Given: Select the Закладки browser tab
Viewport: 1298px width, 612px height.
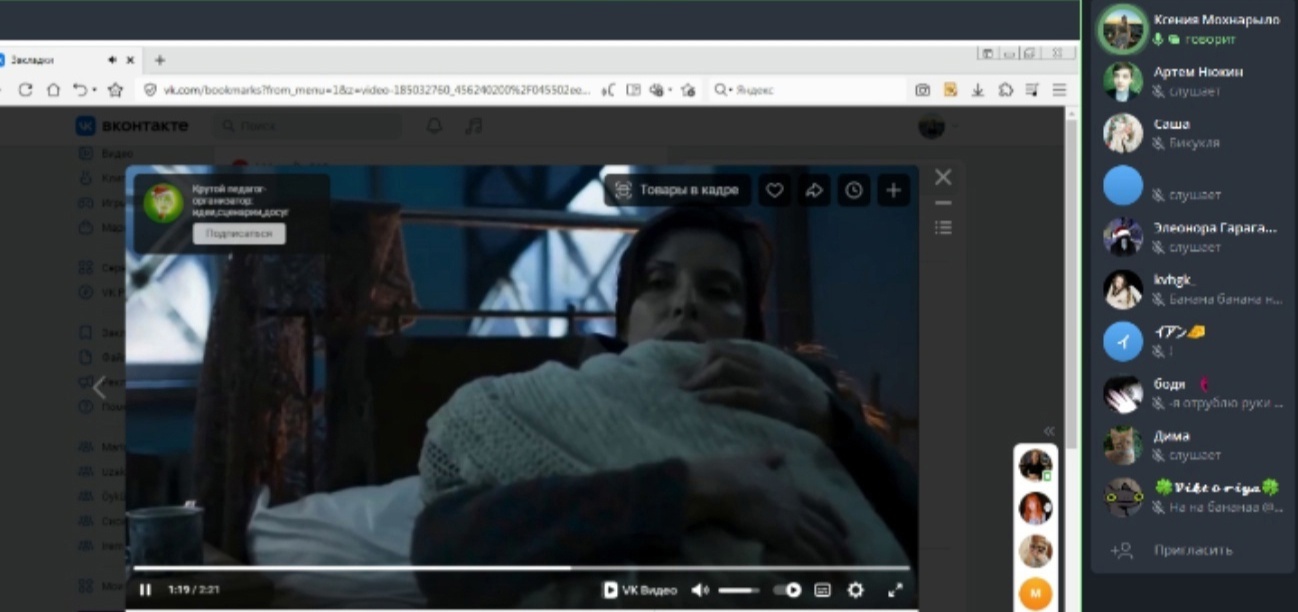Looking at the screenshot, I should [70, 60].
